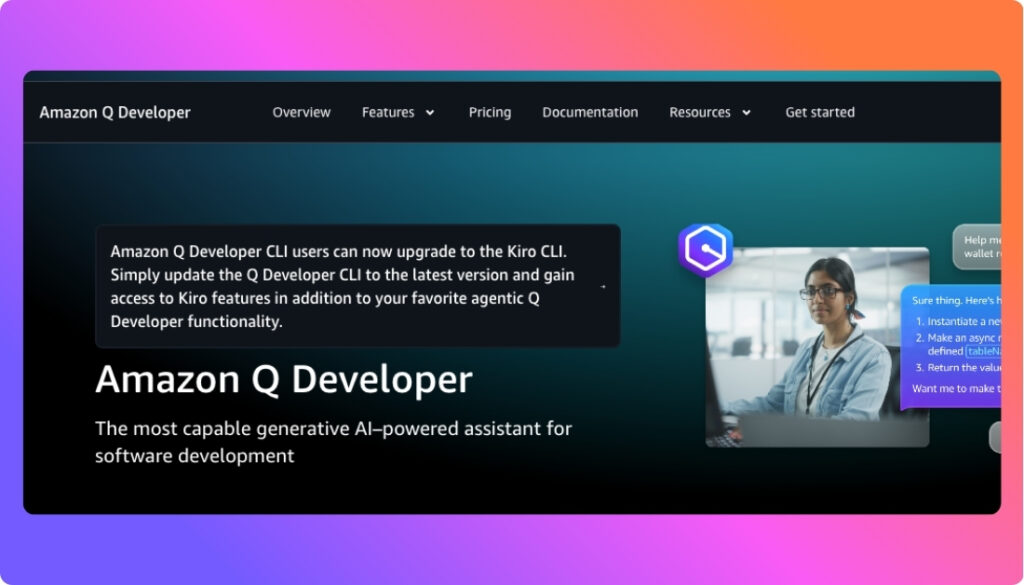
Task: Select Pricing in the navigation bar
Action: click(489, 112)
